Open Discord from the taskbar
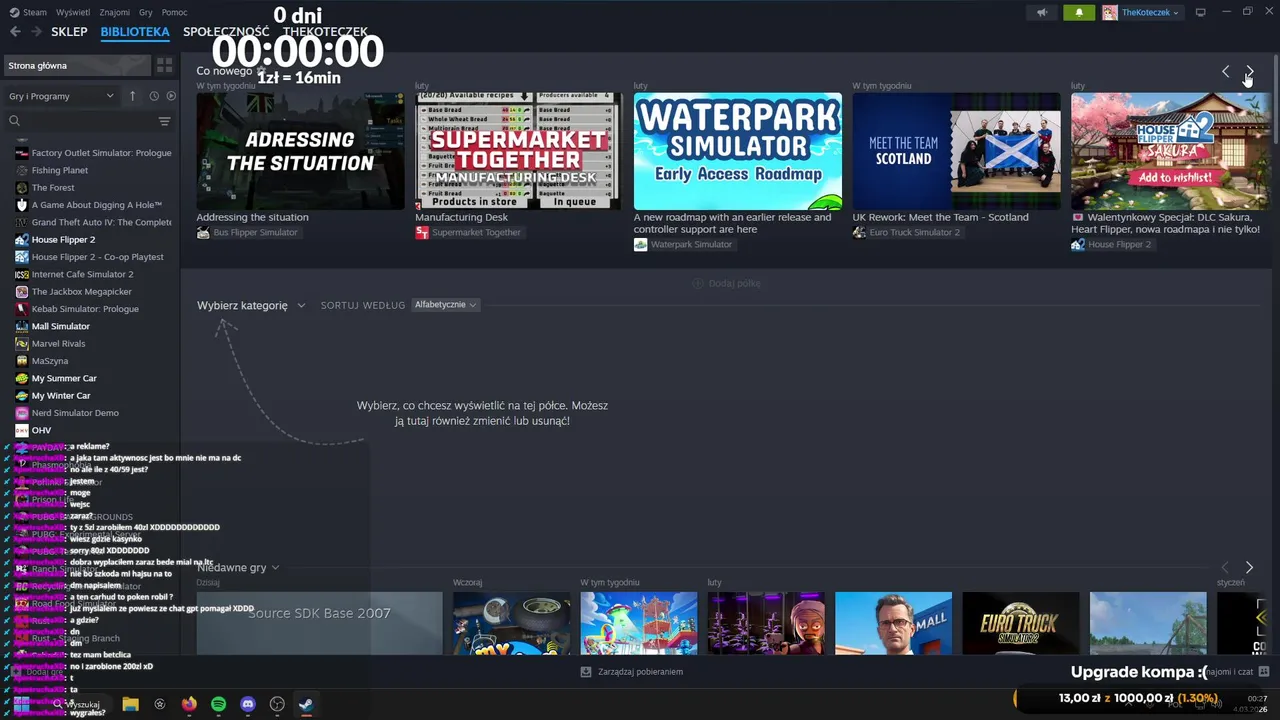1280x720 pixels. point(248,704)
